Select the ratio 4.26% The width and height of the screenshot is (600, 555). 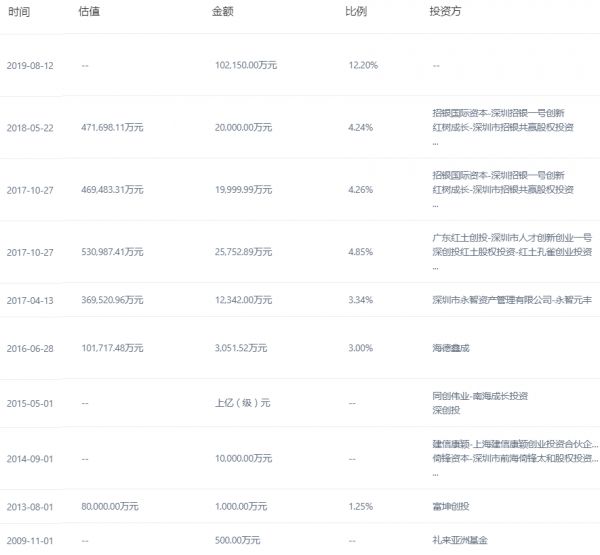[360, 190]
